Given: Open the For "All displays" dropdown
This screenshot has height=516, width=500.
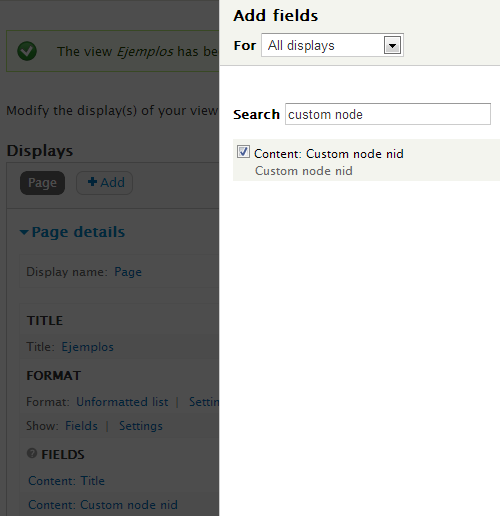Looking at the screenshot, I should point(332,45).
